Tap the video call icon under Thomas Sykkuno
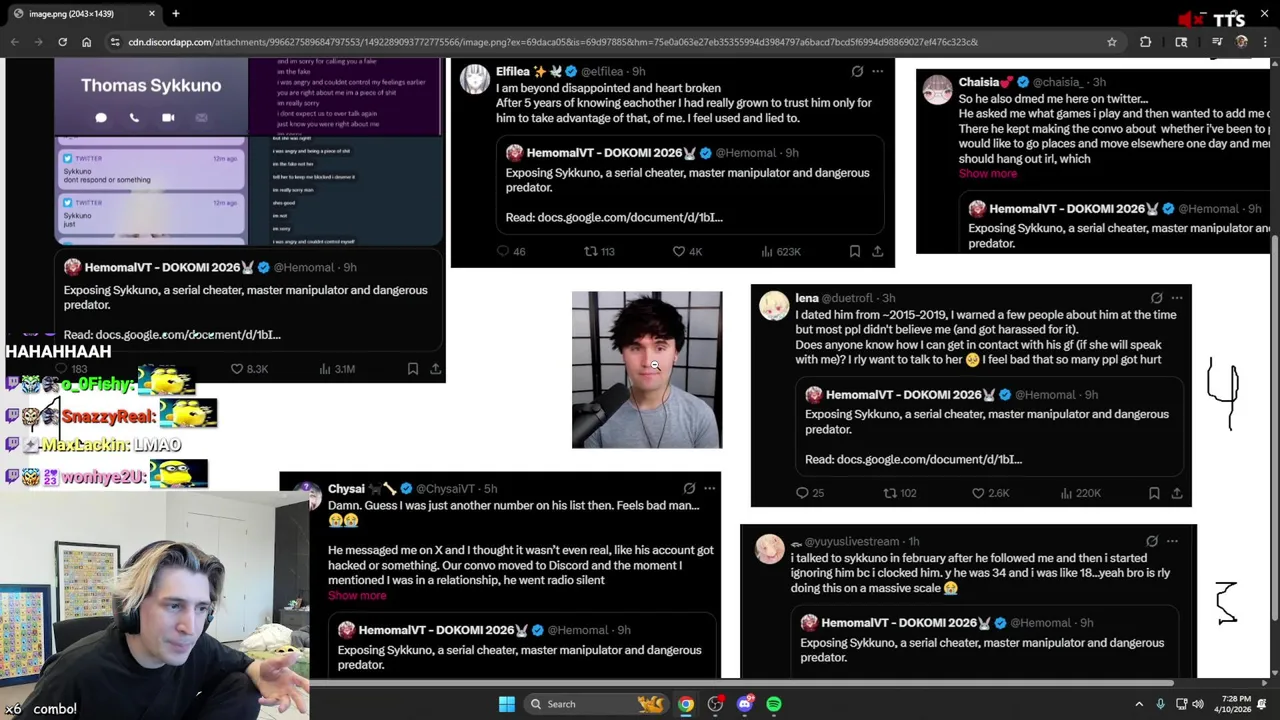Viewport: 1280px width, 720px height. point(168,117)
